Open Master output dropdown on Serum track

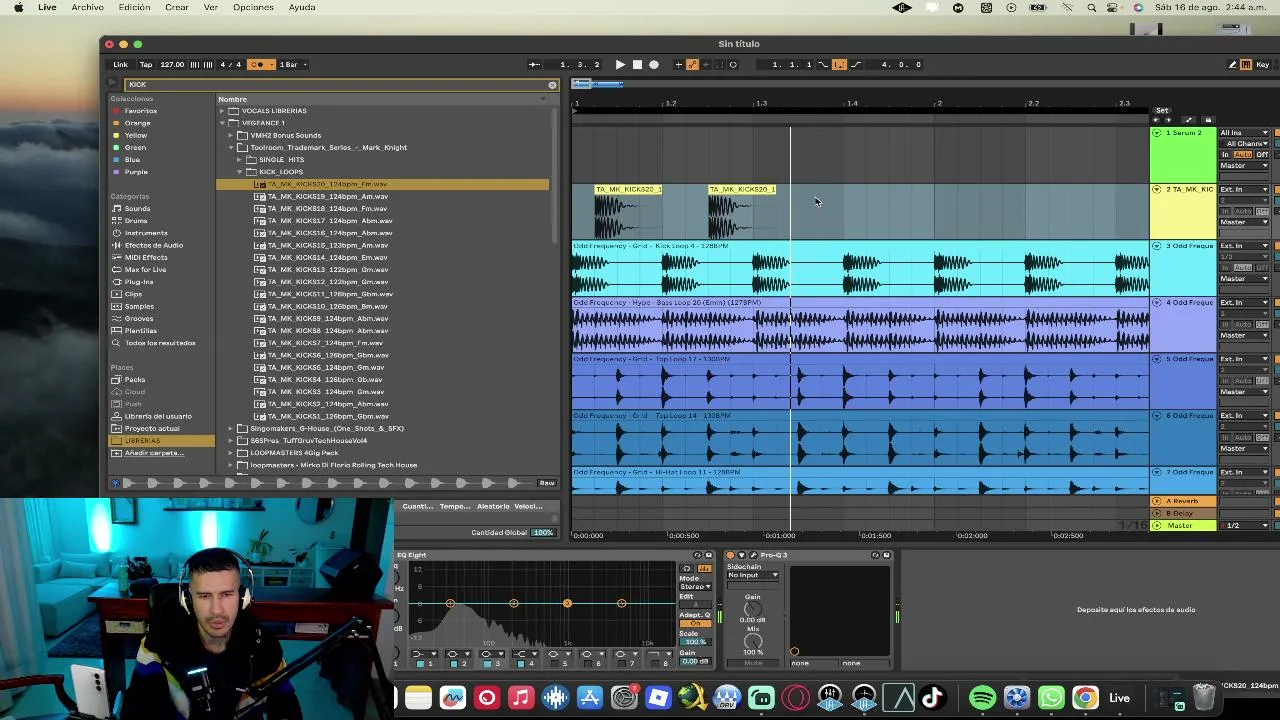(x=1244, y=166)
